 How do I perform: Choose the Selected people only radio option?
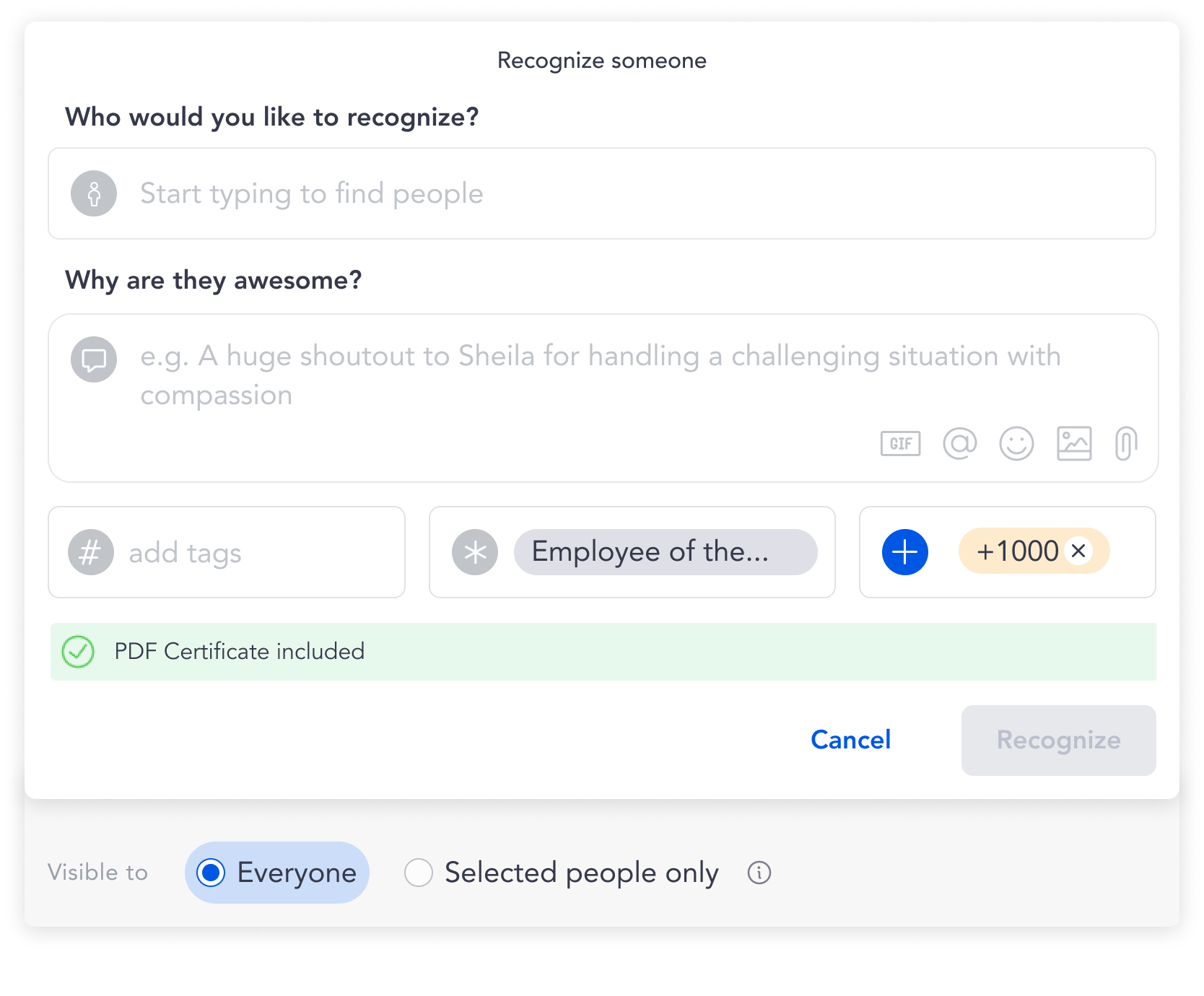419,873
